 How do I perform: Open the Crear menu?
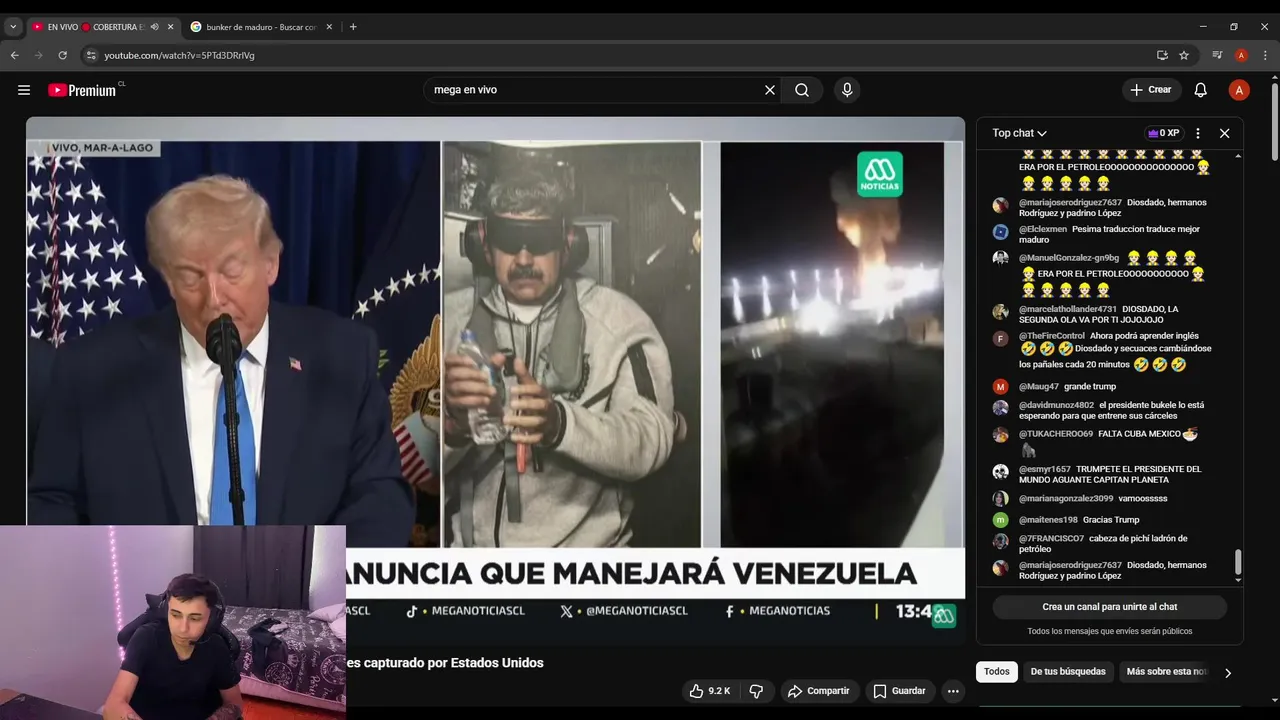(x=1151, y=90)
